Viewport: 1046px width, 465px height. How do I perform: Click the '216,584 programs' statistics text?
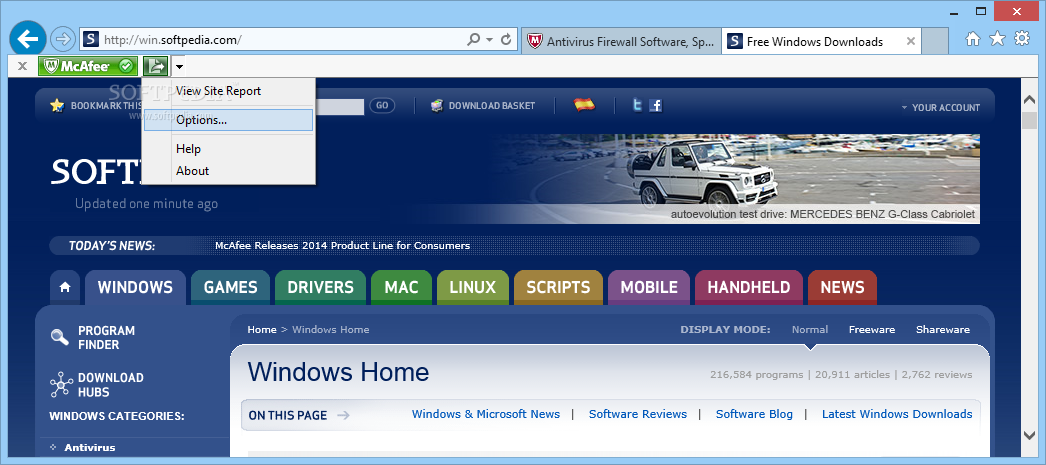click(x=756, y=374)
